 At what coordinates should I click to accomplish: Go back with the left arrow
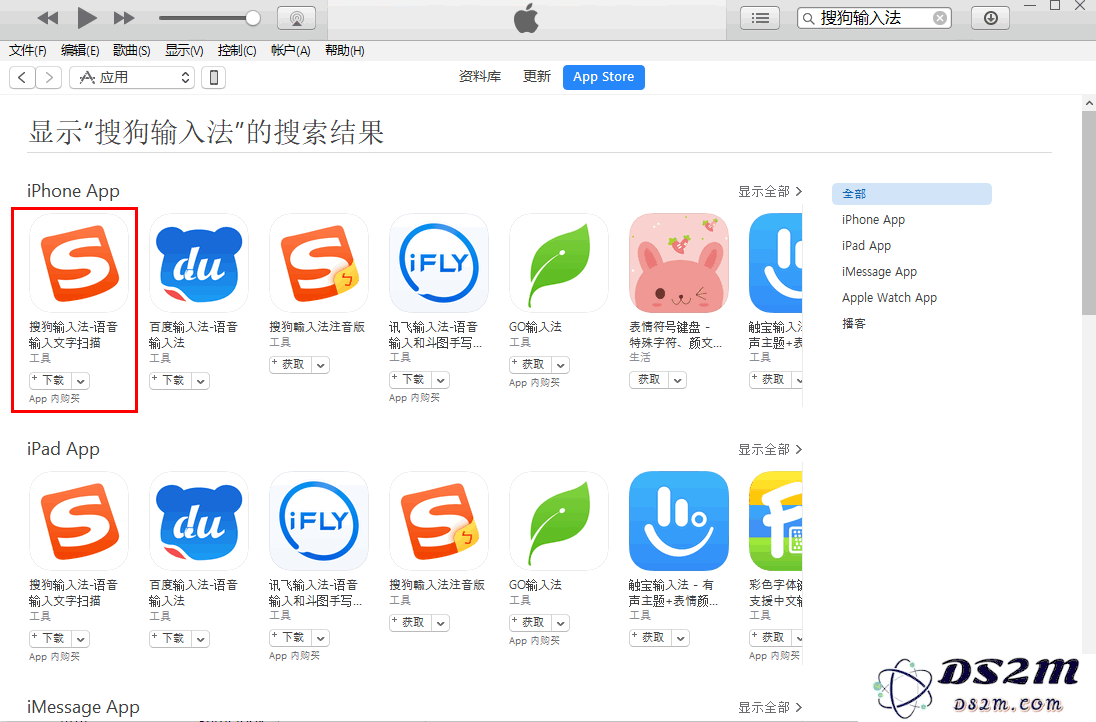[x=22, y=78]
